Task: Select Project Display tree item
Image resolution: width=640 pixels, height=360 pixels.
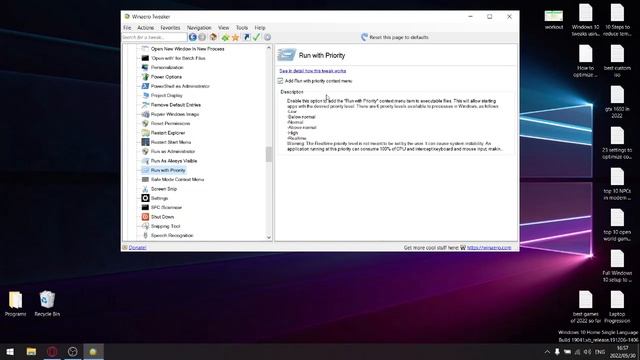Action: point(167,96)
